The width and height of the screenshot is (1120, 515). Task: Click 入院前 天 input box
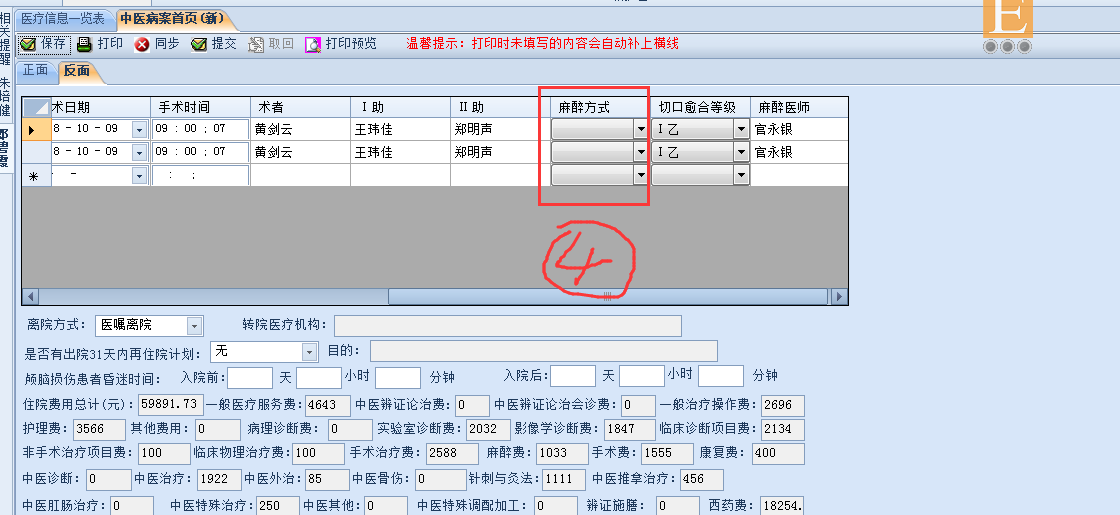point(250,376)
